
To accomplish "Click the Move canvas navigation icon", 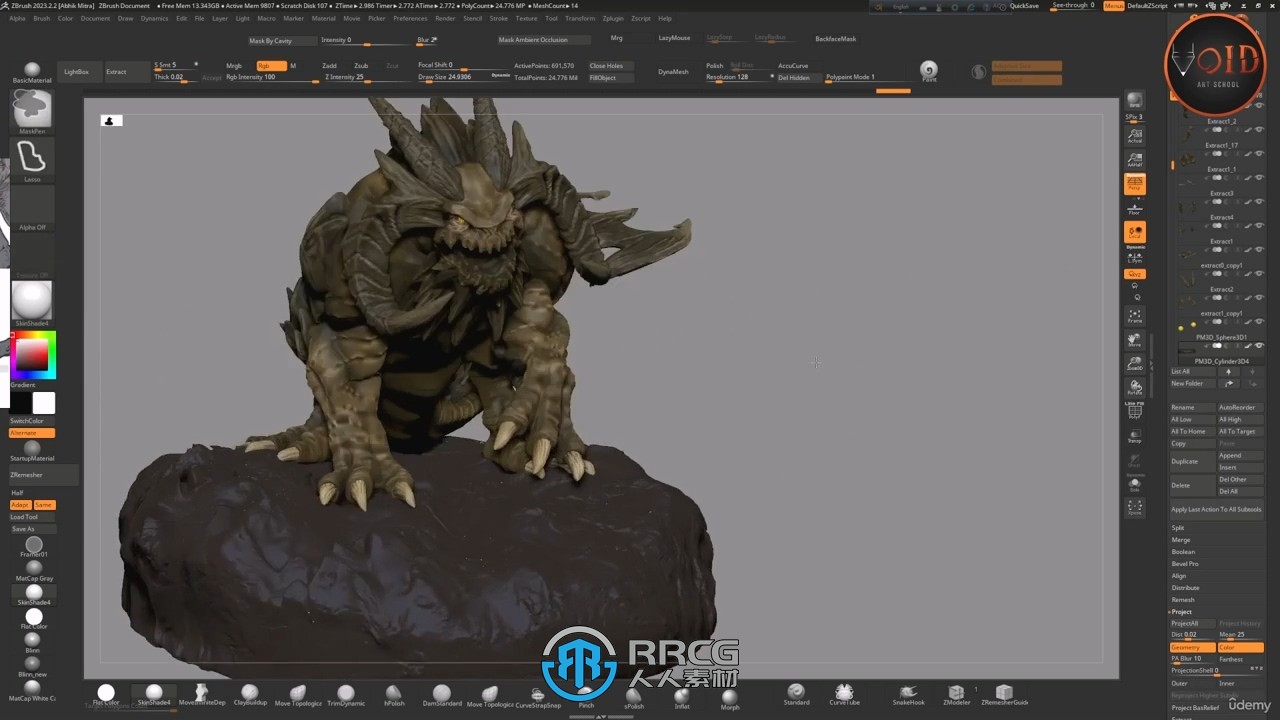I will [x=1134, y=340].
